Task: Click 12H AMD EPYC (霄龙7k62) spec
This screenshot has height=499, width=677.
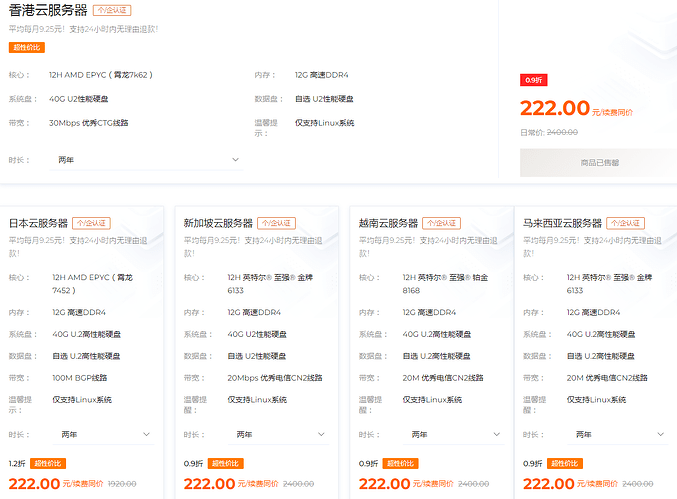Action: pyautogui.click(x=101, y=75)
